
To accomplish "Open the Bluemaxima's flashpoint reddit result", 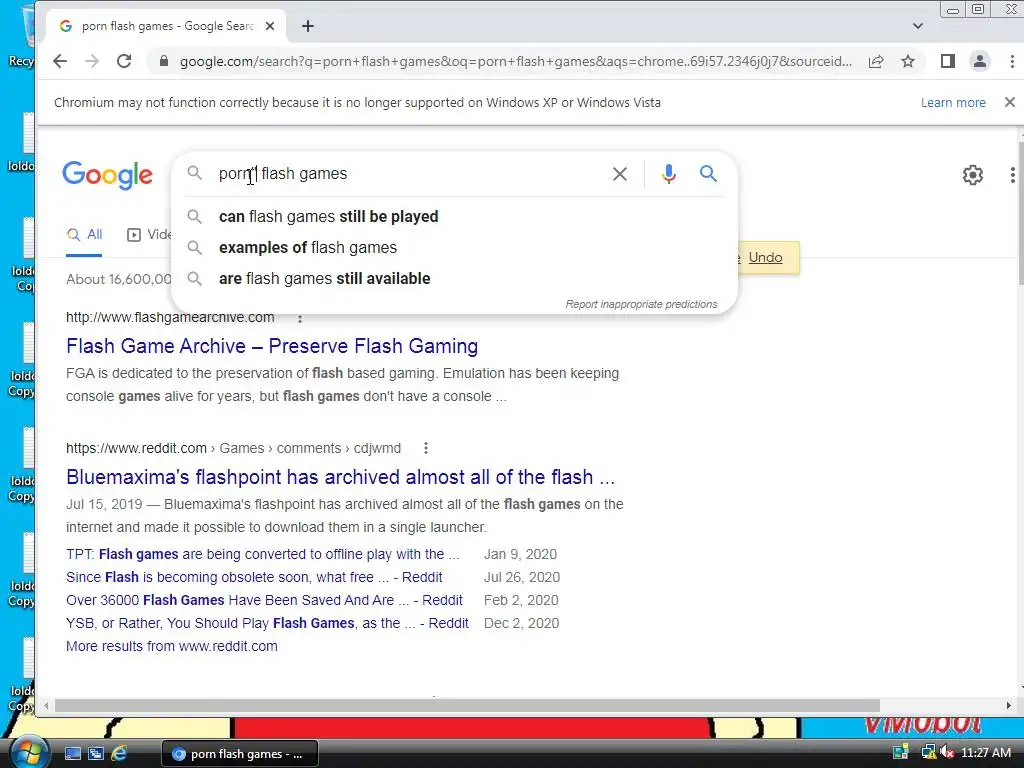I will tap(340, 477).
